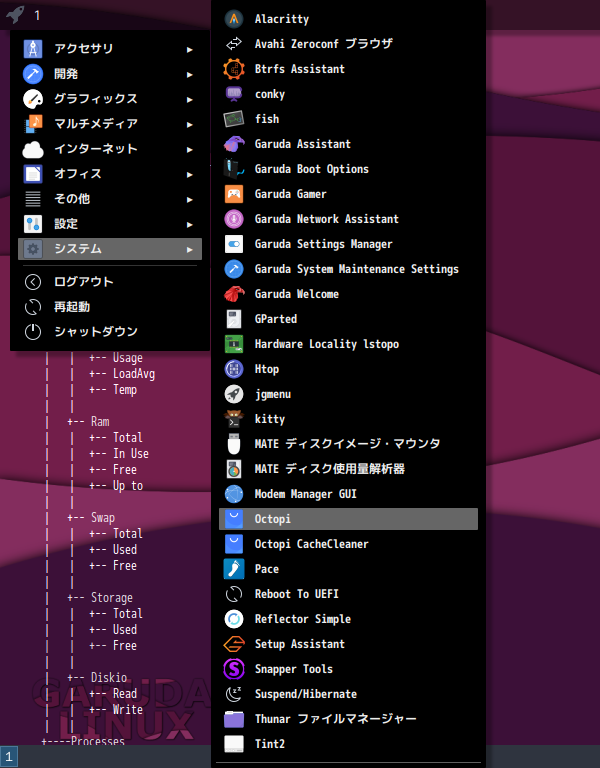
Task: Open Alacritty via its orange A icon
Action: tap(234, 19)
